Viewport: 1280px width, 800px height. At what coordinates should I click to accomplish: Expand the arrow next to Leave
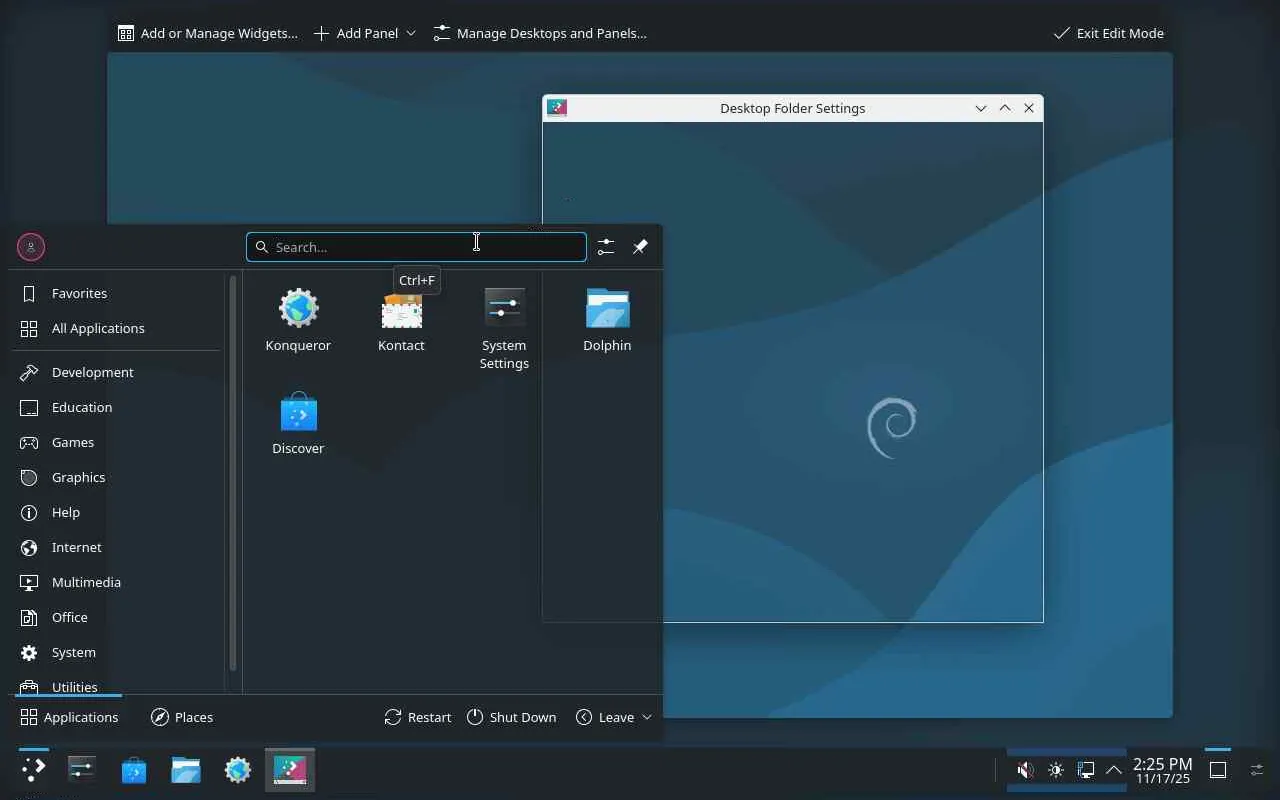[x=647, y=717]
